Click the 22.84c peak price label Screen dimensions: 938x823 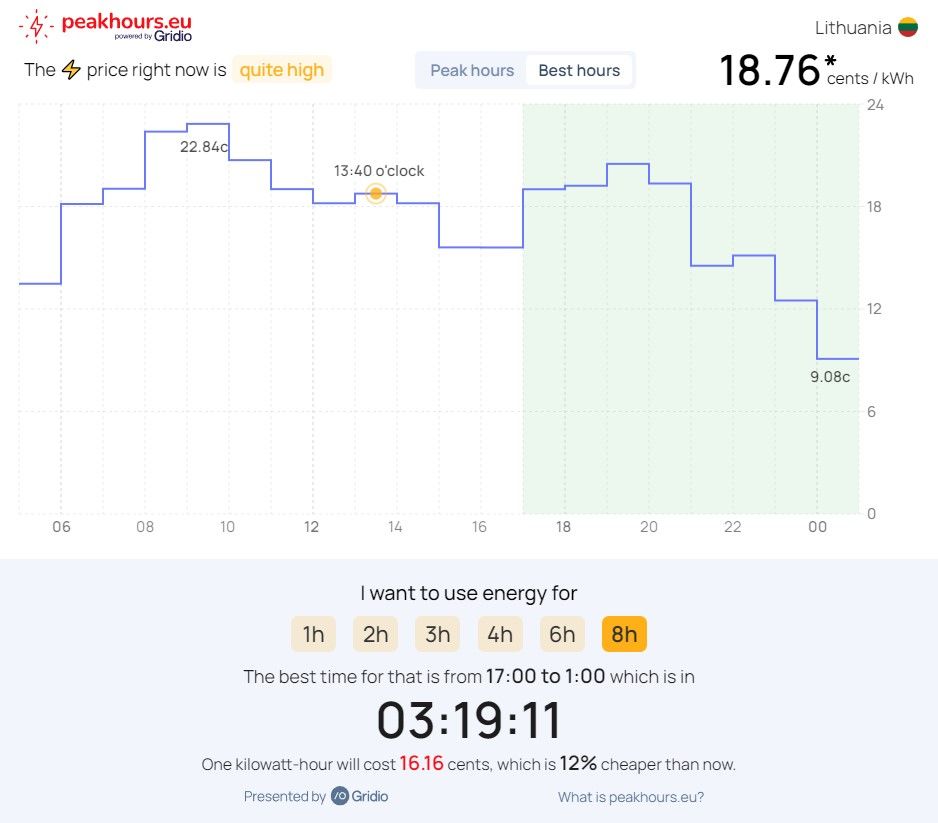click(x=204, y=147)
